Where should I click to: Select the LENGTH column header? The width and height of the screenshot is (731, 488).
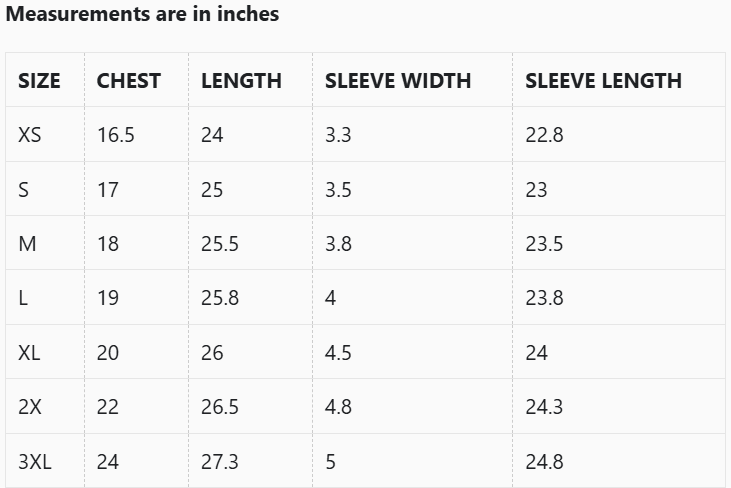pos(241,81)
